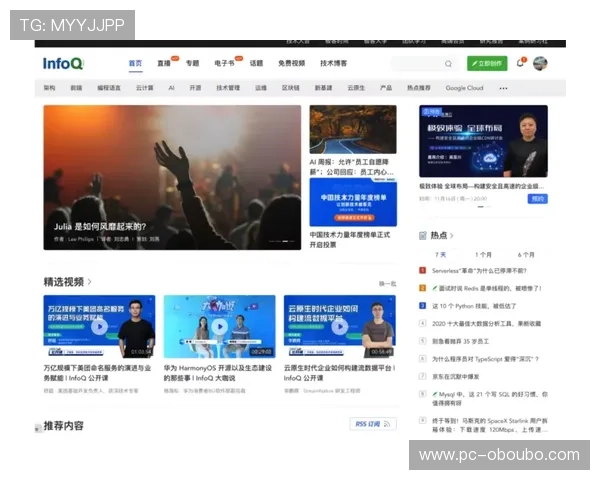Open 中国技术力量年度榜单正式开启投票 link
This screenshot has width=600, height=480.
click(x=350, y=240)
